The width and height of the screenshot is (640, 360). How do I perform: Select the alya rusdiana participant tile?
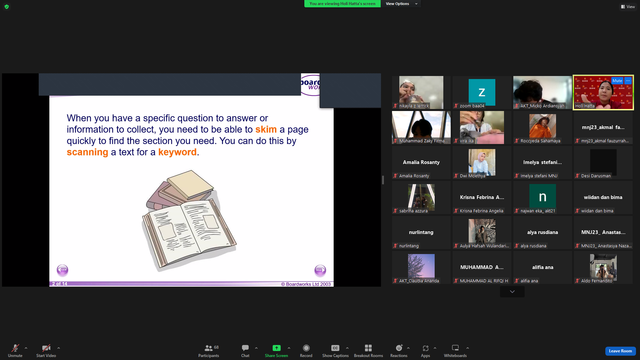pos(542,233)
